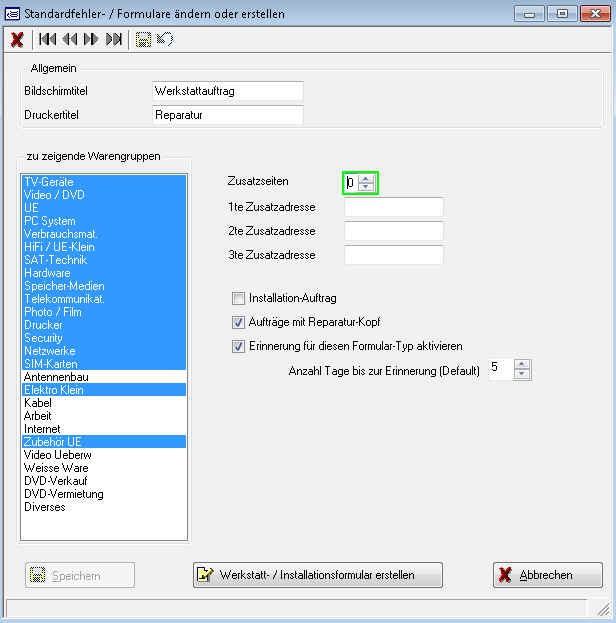Viewport: 616px width, 623px height.
Task: Uncheck Aufträge mit Reparatur-Kopf
Action: [x=238, y=322]
